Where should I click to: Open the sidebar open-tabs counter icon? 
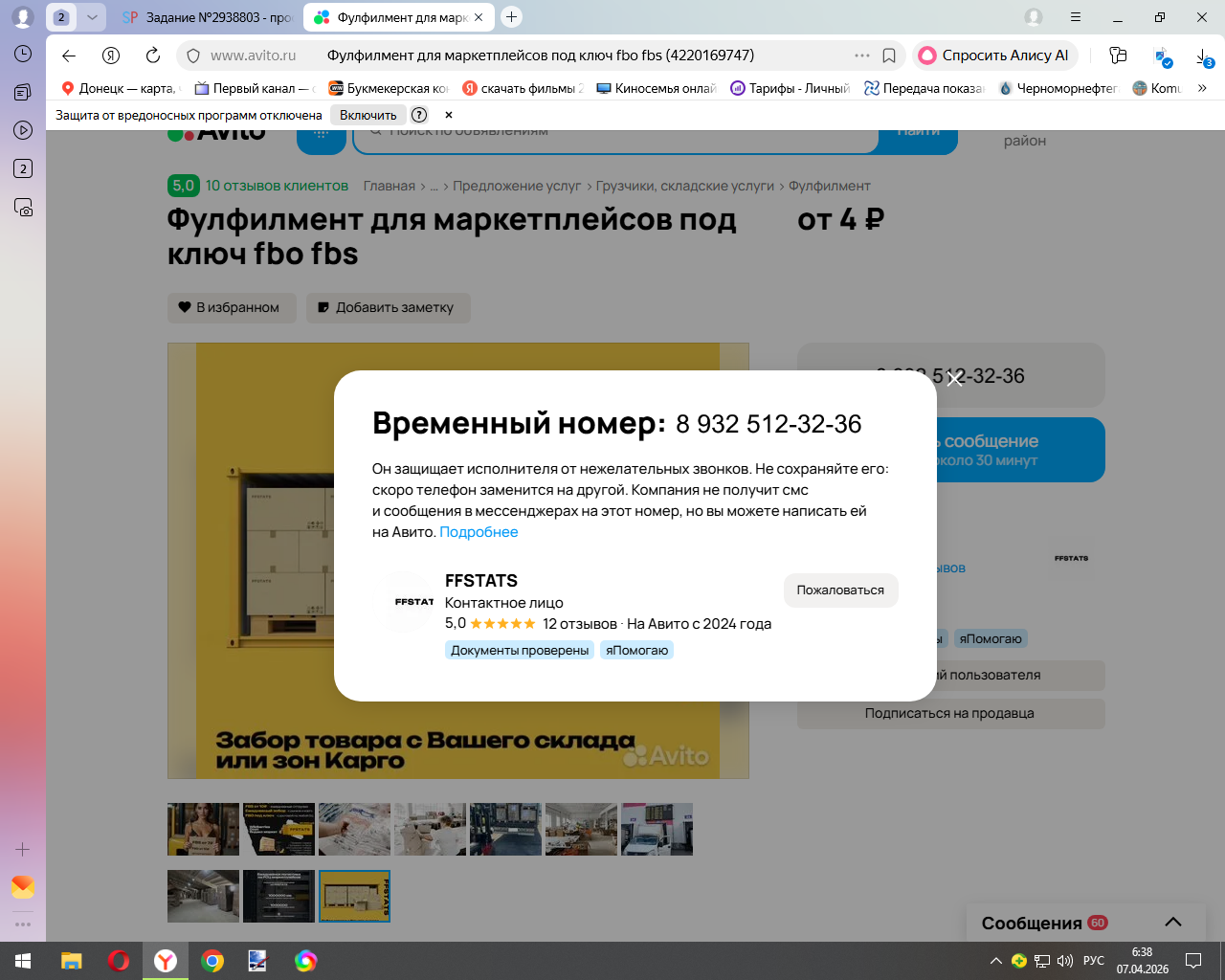click(23, 168)
